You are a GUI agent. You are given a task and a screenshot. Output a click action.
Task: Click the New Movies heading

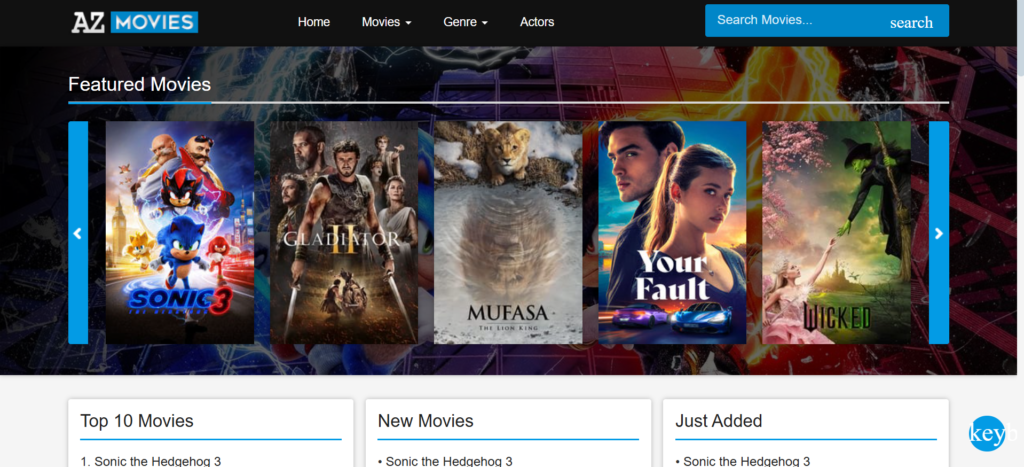[426, 421]
